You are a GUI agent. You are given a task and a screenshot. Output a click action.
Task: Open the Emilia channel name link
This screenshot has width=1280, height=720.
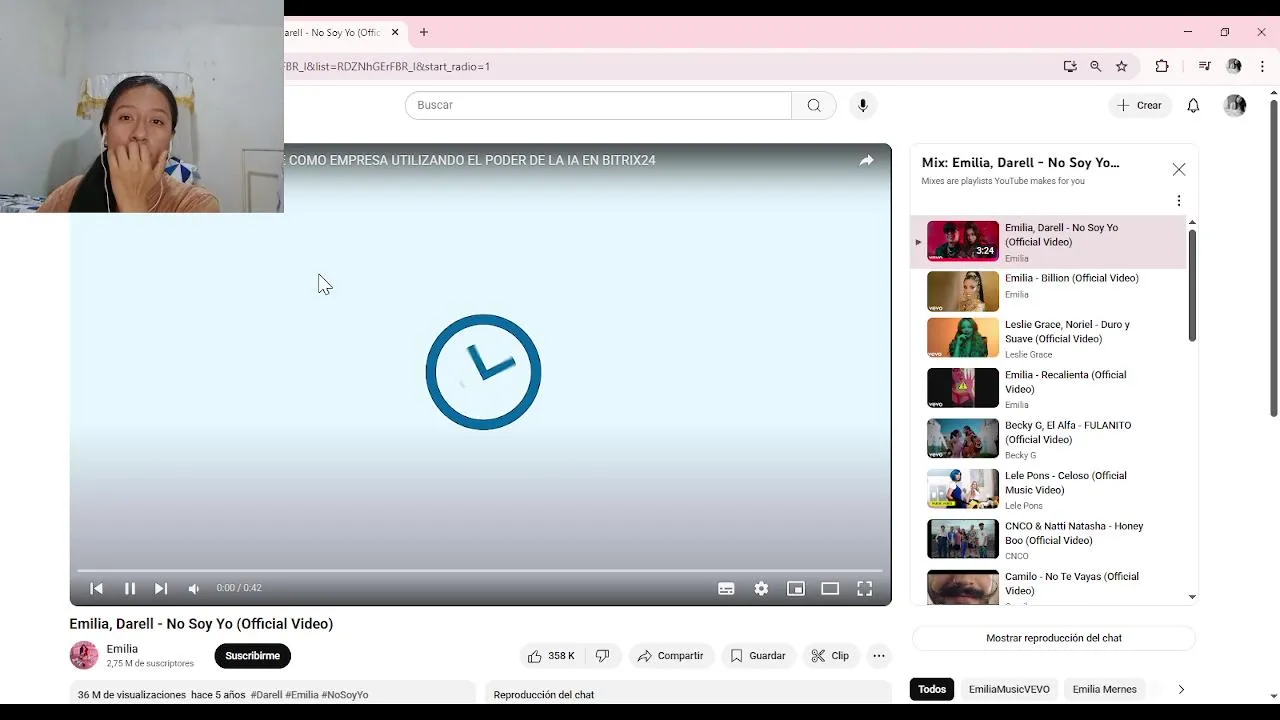[x=122, y=649]
